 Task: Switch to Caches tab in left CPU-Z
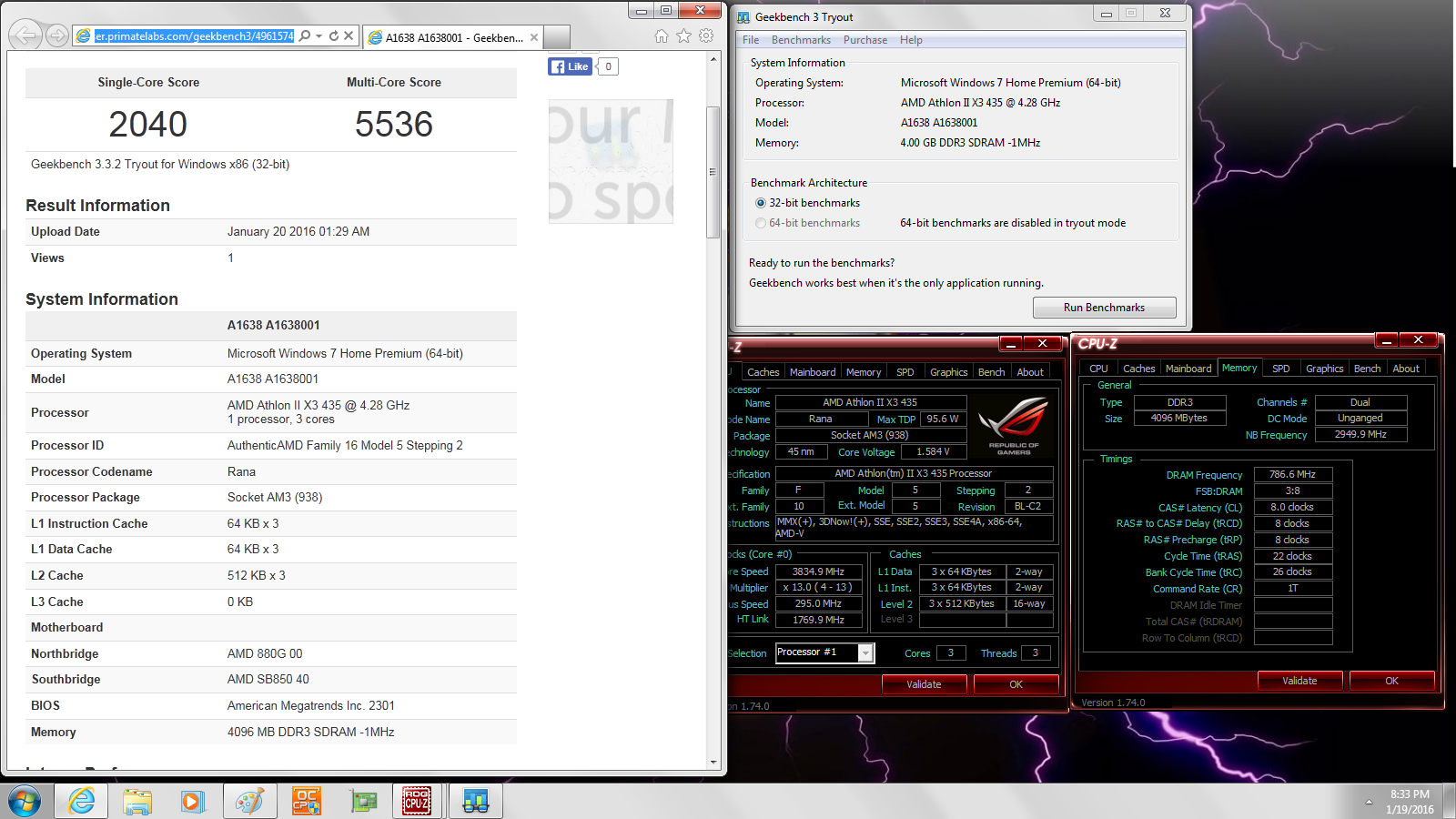763,372
